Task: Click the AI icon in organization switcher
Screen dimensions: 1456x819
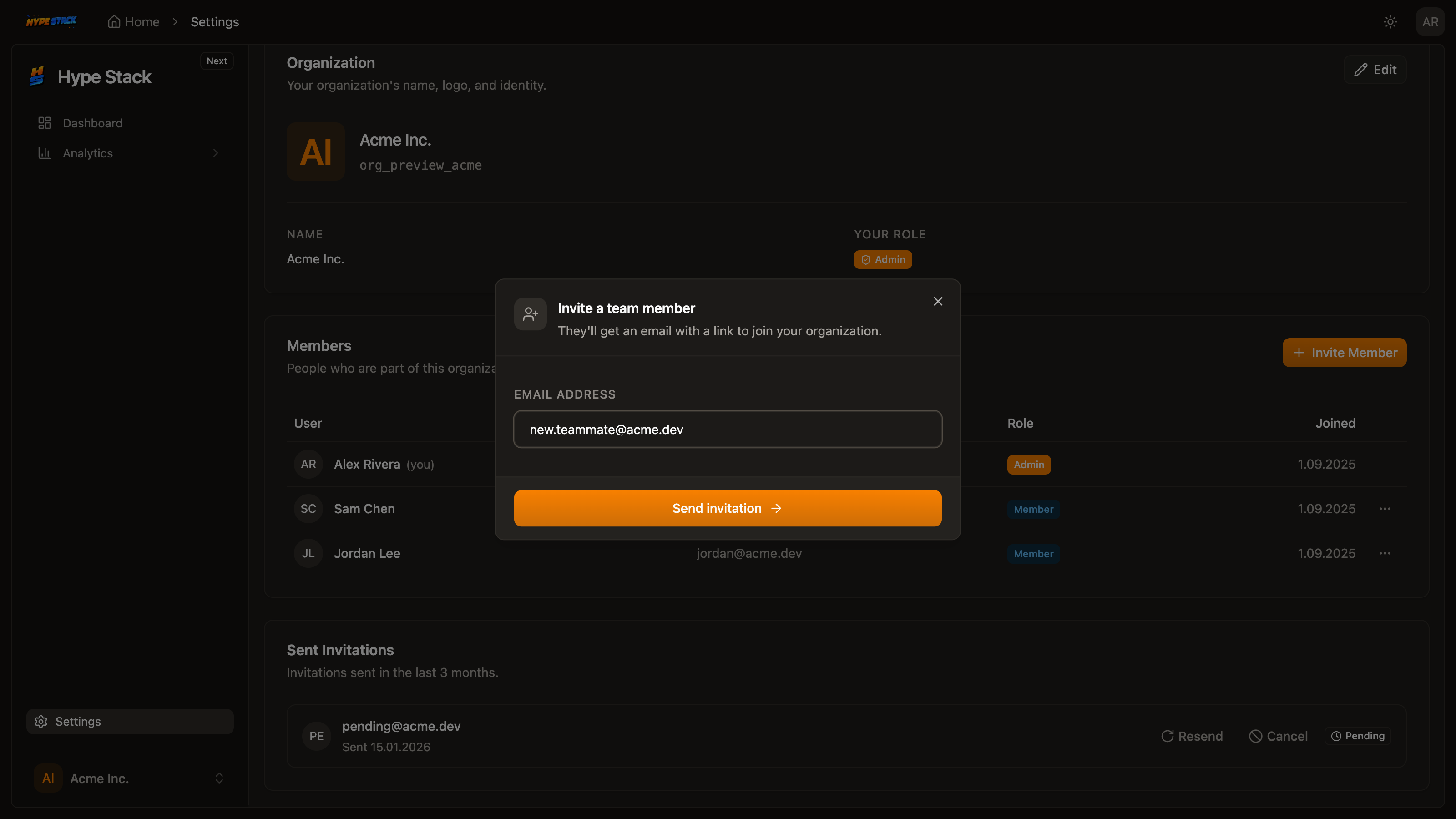Action: (48, 778)
